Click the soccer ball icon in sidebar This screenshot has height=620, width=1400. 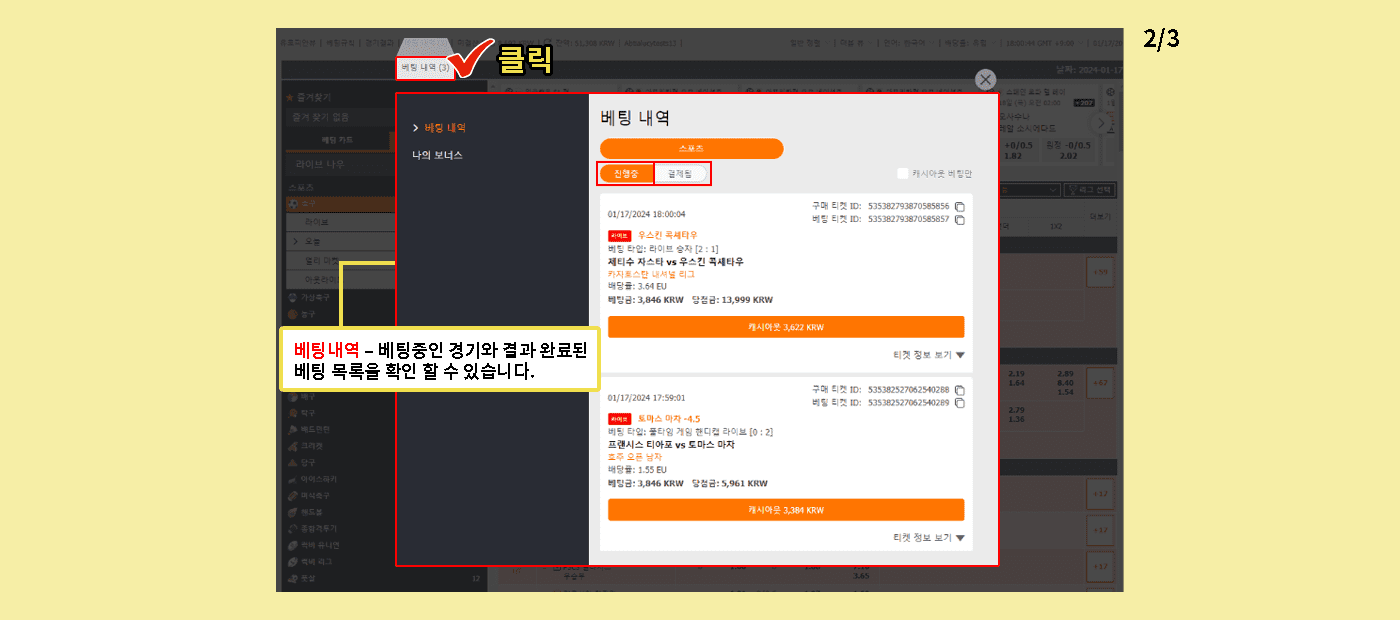(x=292, y=204)
